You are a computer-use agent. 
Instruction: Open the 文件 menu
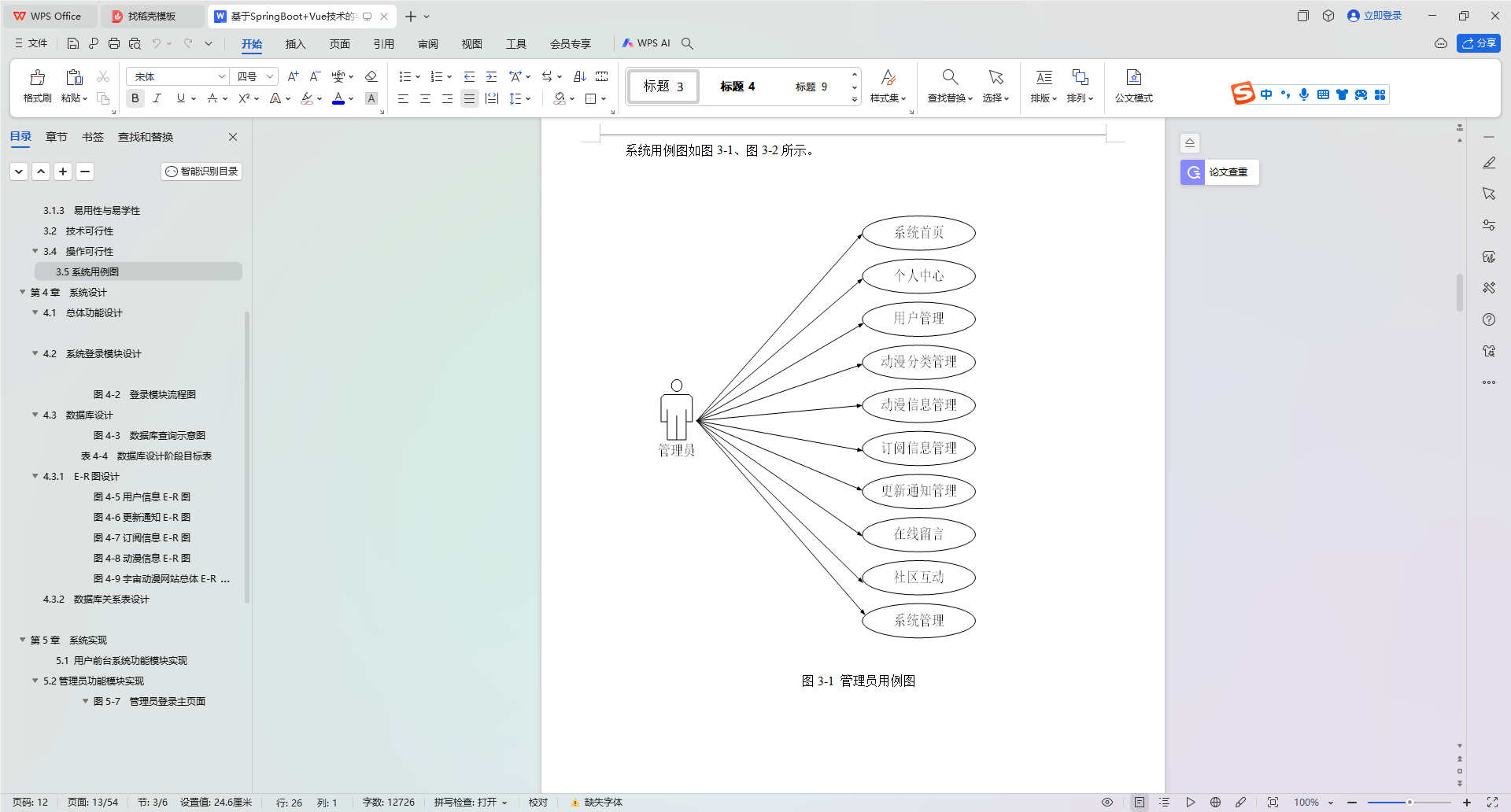tap(31, 43)
